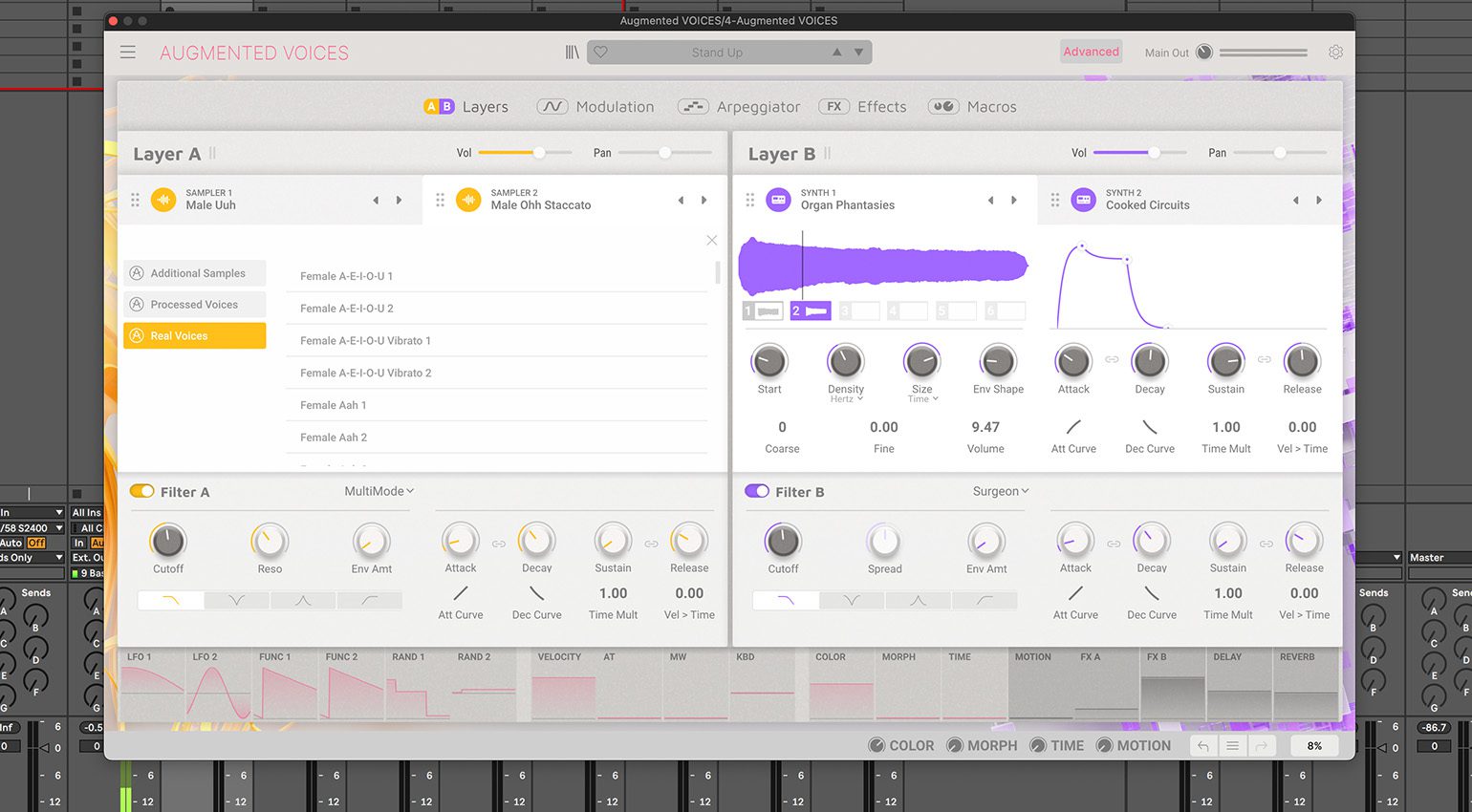Click the redo arrow button
1472x812 pixels.
coord(1262,746)
